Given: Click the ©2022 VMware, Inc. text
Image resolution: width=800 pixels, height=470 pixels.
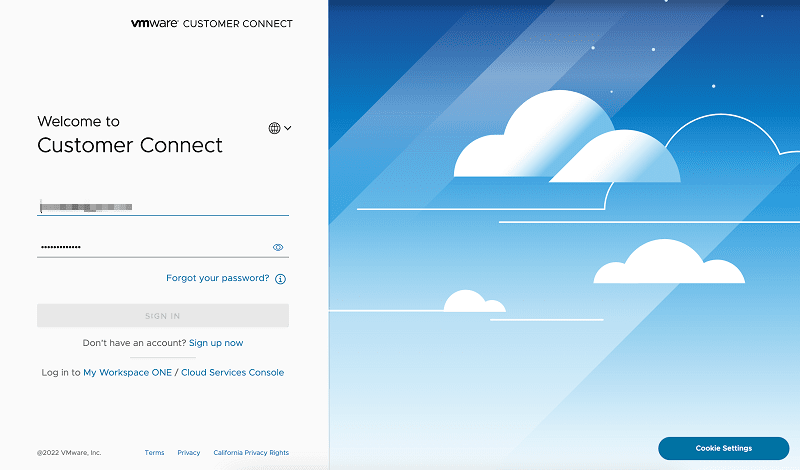Looking at the screenshot, I should (x=69, y=453).
